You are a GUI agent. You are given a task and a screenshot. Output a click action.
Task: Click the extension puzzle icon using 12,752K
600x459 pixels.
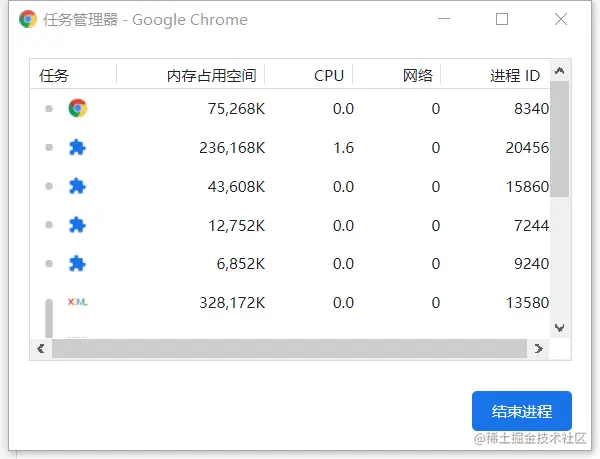[x=77, y=225]
